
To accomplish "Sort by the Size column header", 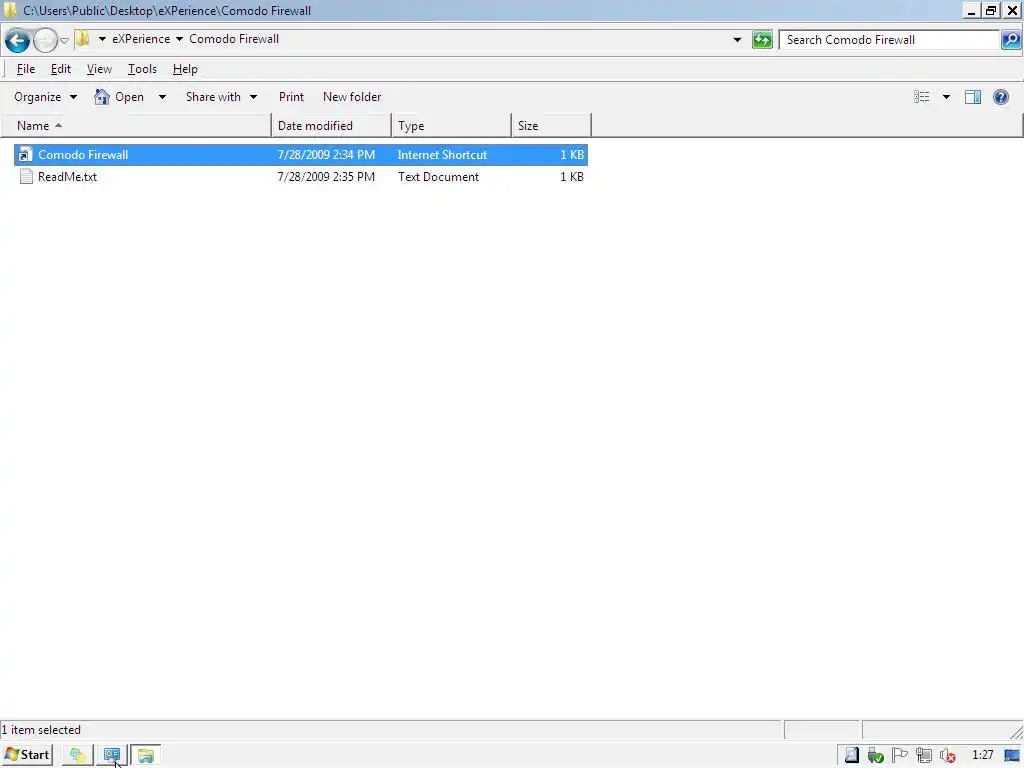I will 551,125.
